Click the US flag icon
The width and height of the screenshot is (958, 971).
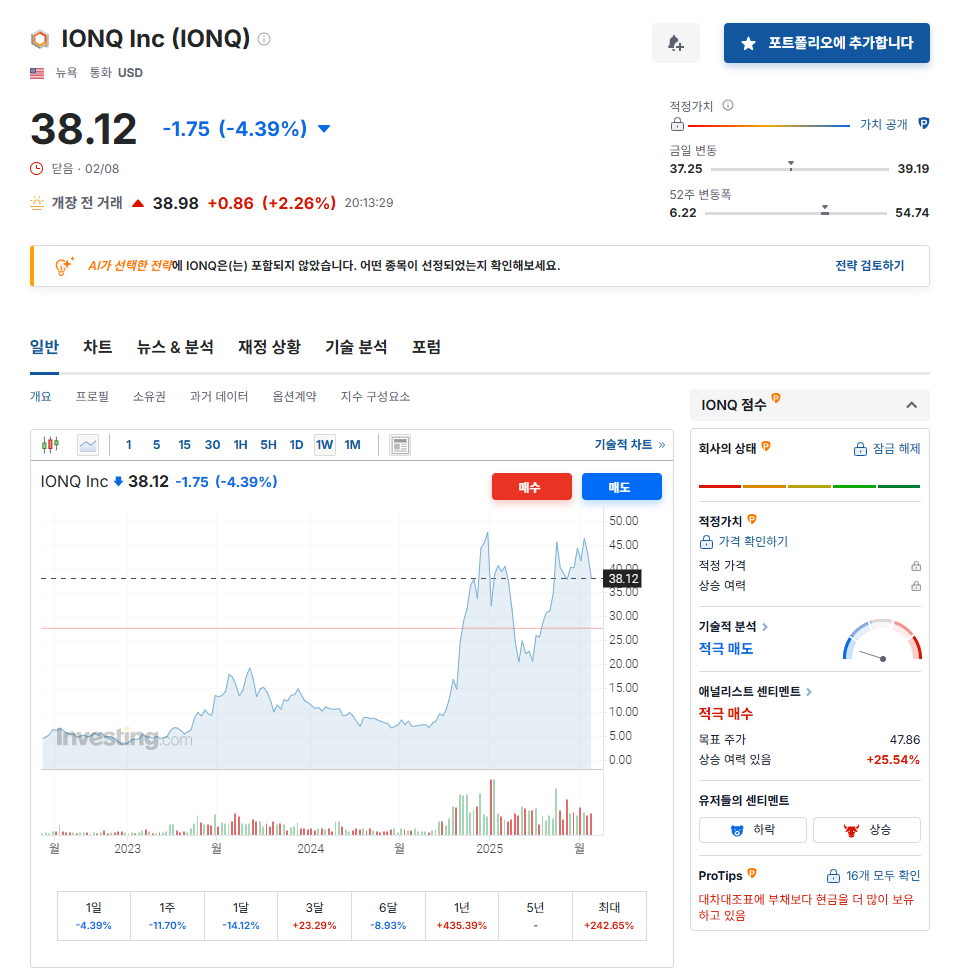point(37,73)
